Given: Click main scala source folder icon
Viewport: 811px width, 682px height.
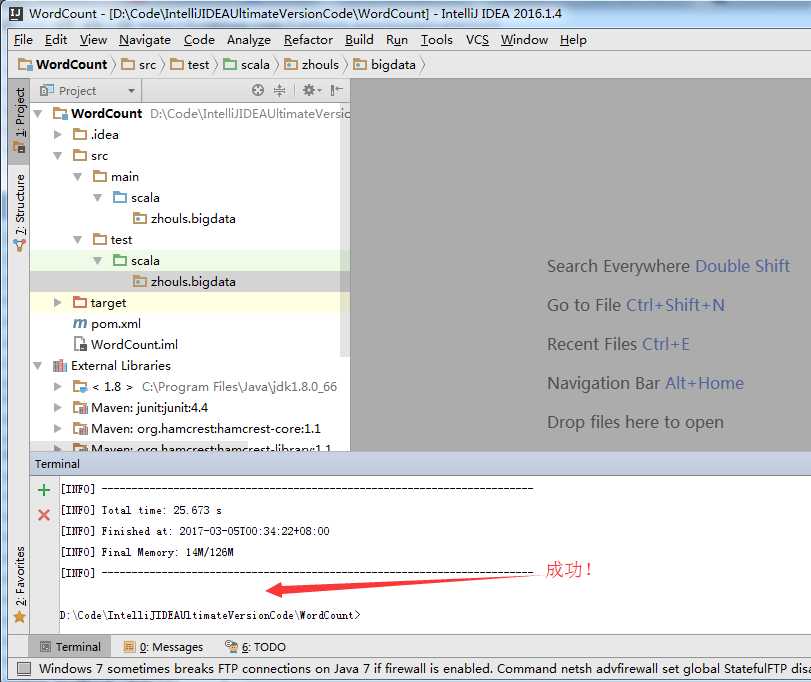Looking at the screenshot, I should 120,197.
